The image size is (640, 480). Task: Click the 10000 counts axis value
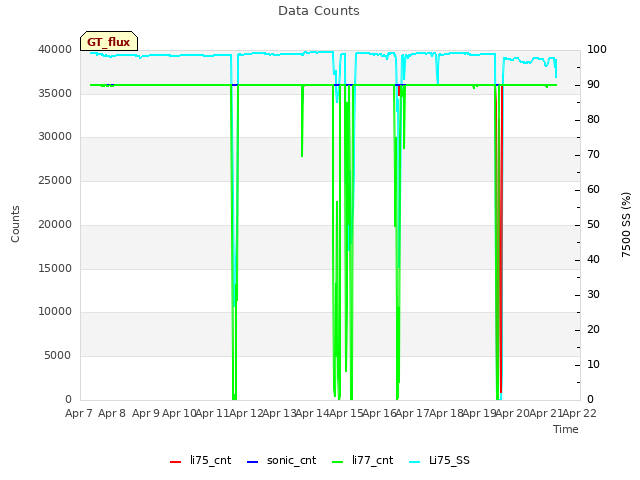click(55, 312)
